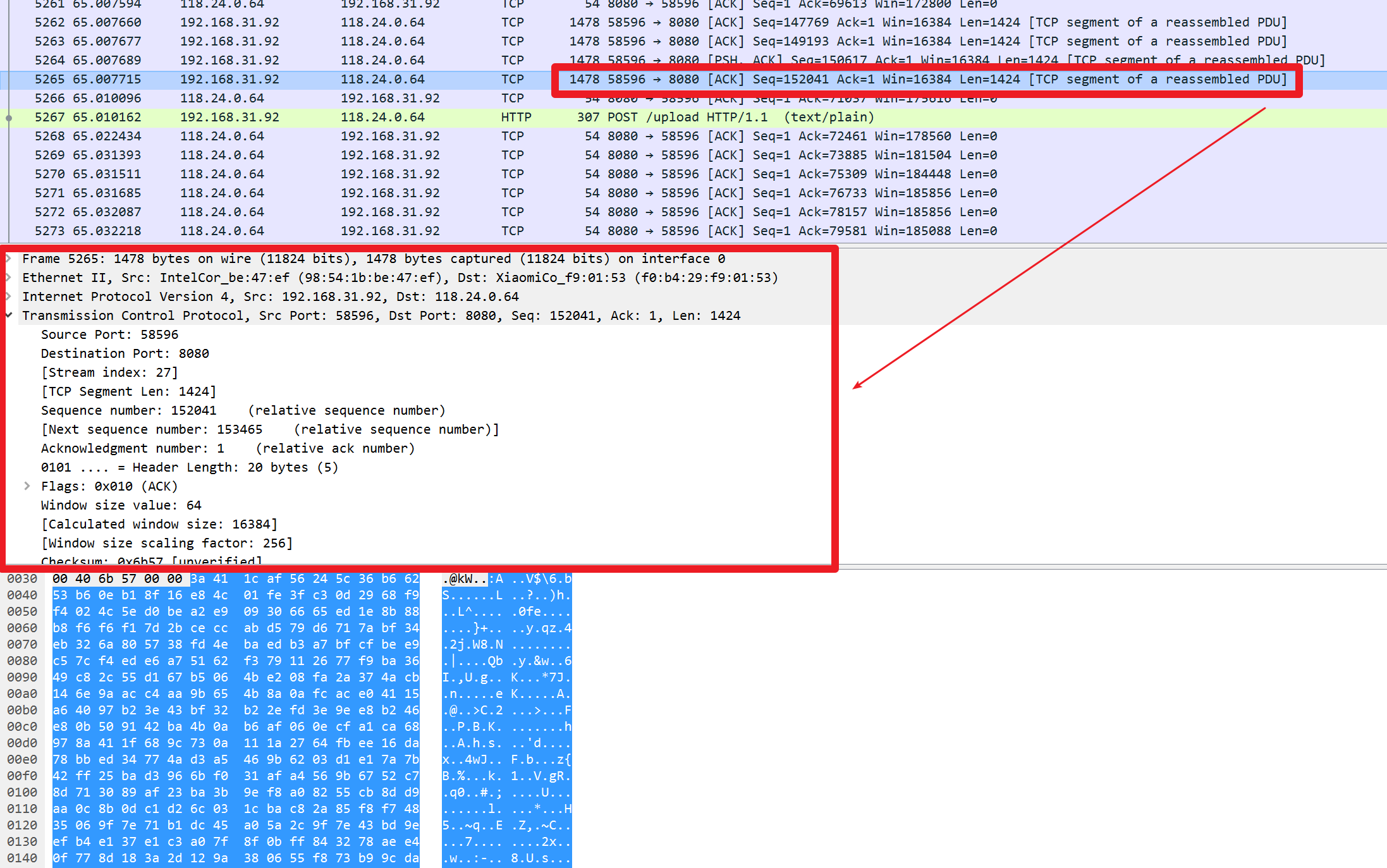Click the Next sequence number: 153465 line

click(x=152, y=430)
